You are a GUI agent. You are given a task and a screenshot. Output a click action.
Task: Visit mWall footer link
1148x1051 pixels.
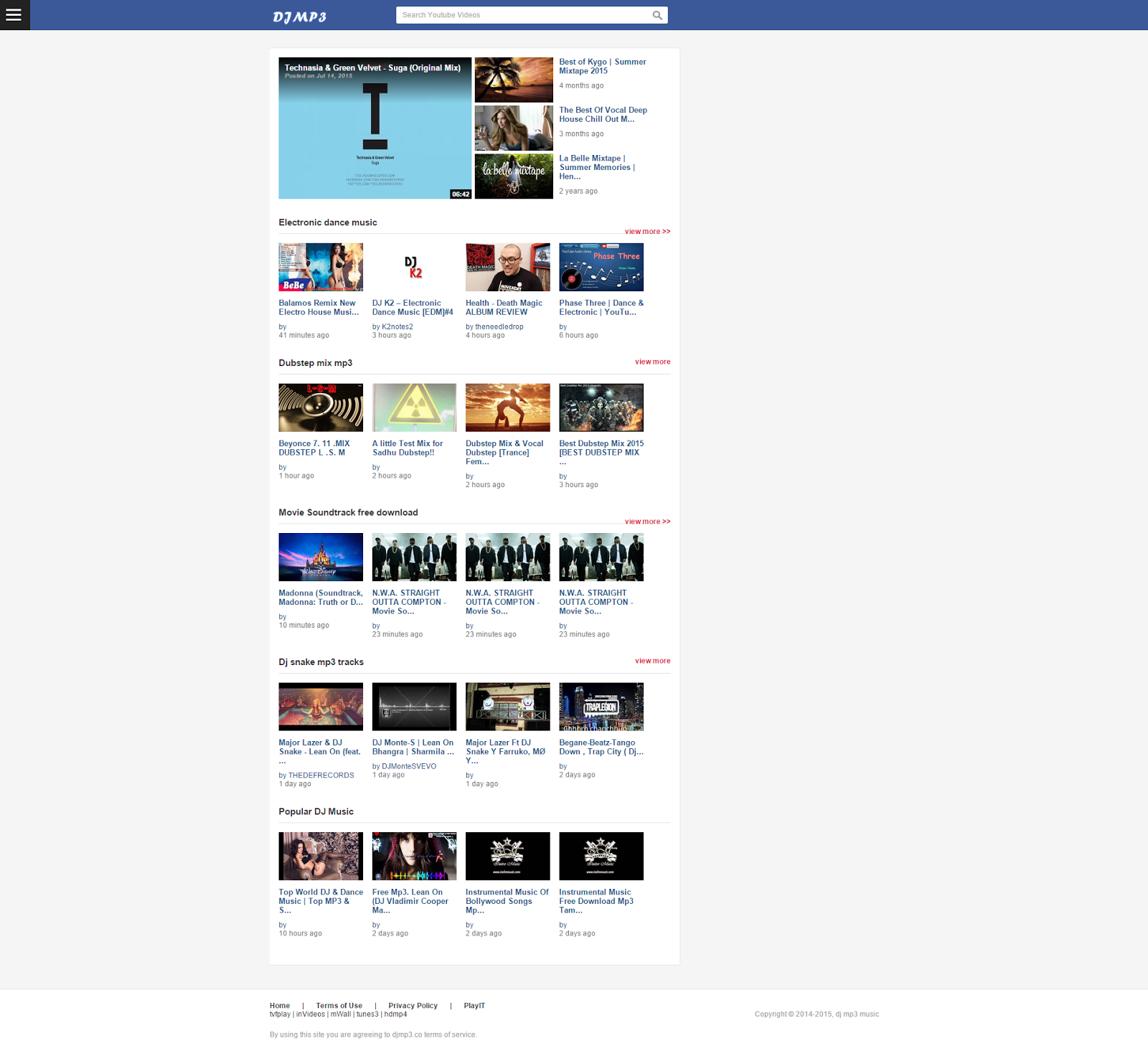click(x=341, y=1014)
